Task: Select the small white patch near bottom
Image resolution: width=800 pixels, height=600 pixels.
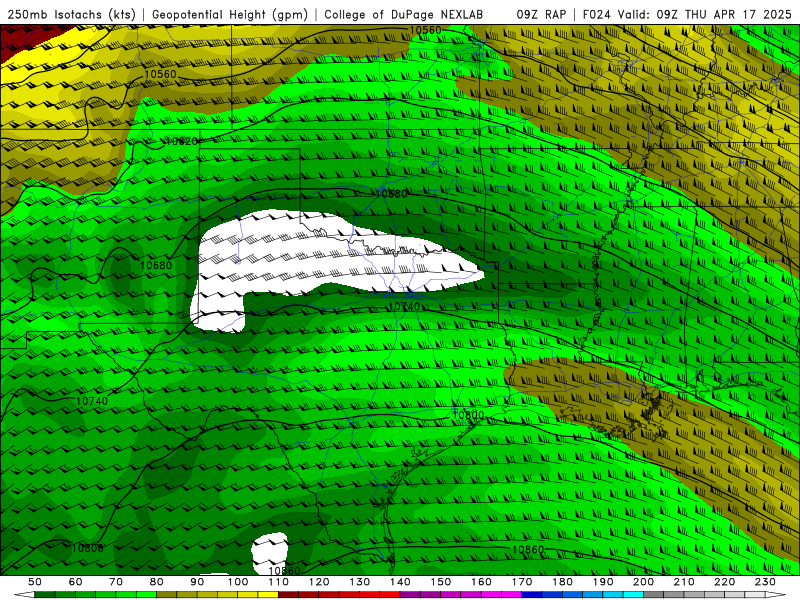Action: click(x=269, y=552)
